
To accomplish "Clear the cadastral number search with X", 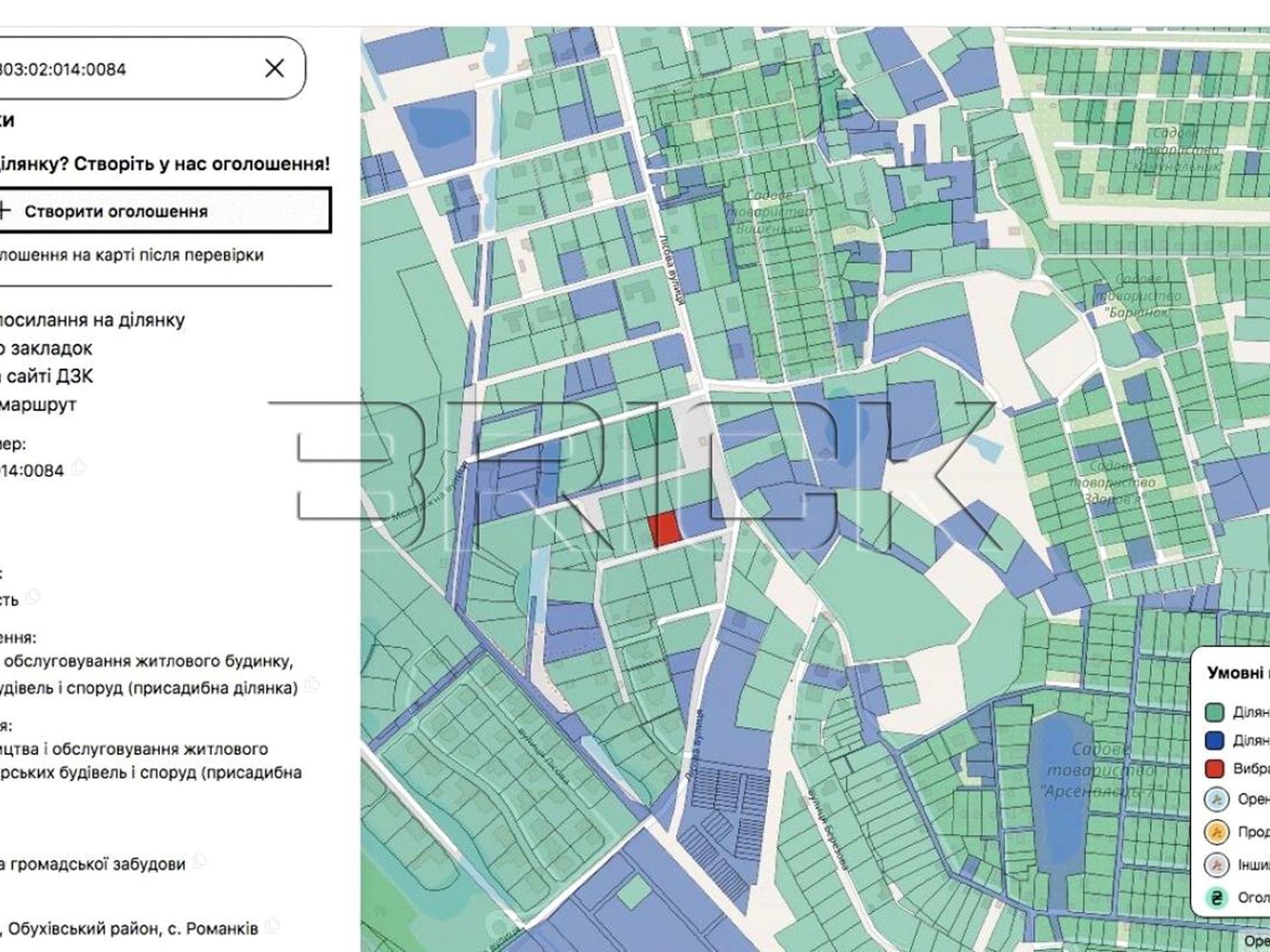I will [275, 68].
